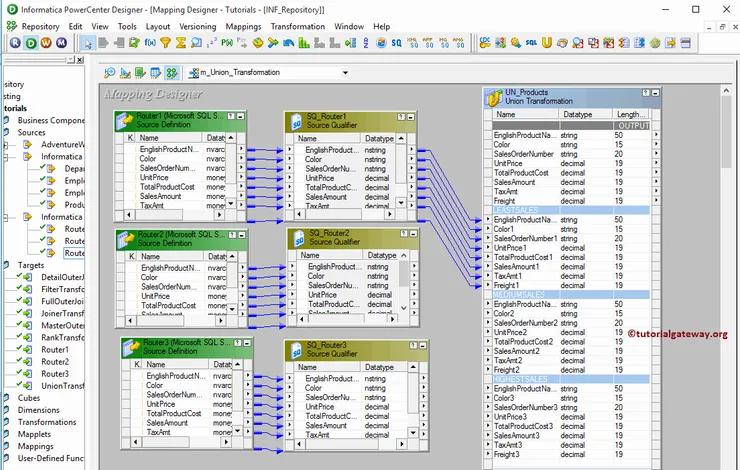This screenshot has width=740, height=470.
Task: Click the help button on Router1 Source Definition
Action: 231,116
